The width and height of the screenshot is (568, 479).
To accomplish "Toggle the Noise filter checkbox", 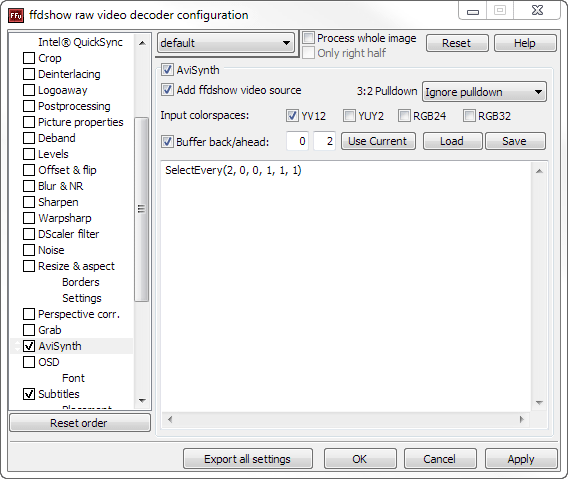I will pyautogui.click(x=29, y=250).
